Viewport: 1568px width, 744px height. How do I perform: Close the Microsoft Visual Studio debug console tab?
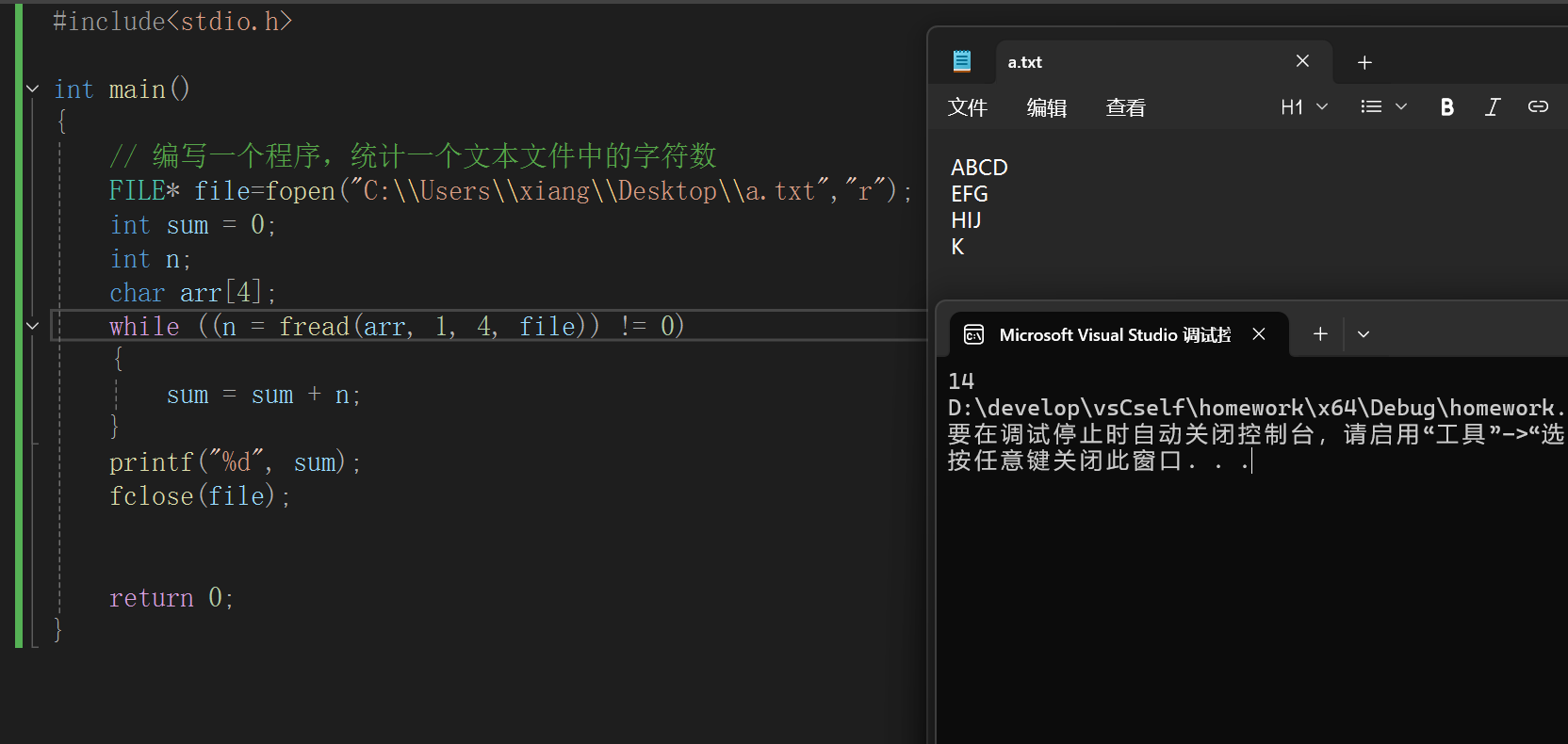pos(1259,334)
